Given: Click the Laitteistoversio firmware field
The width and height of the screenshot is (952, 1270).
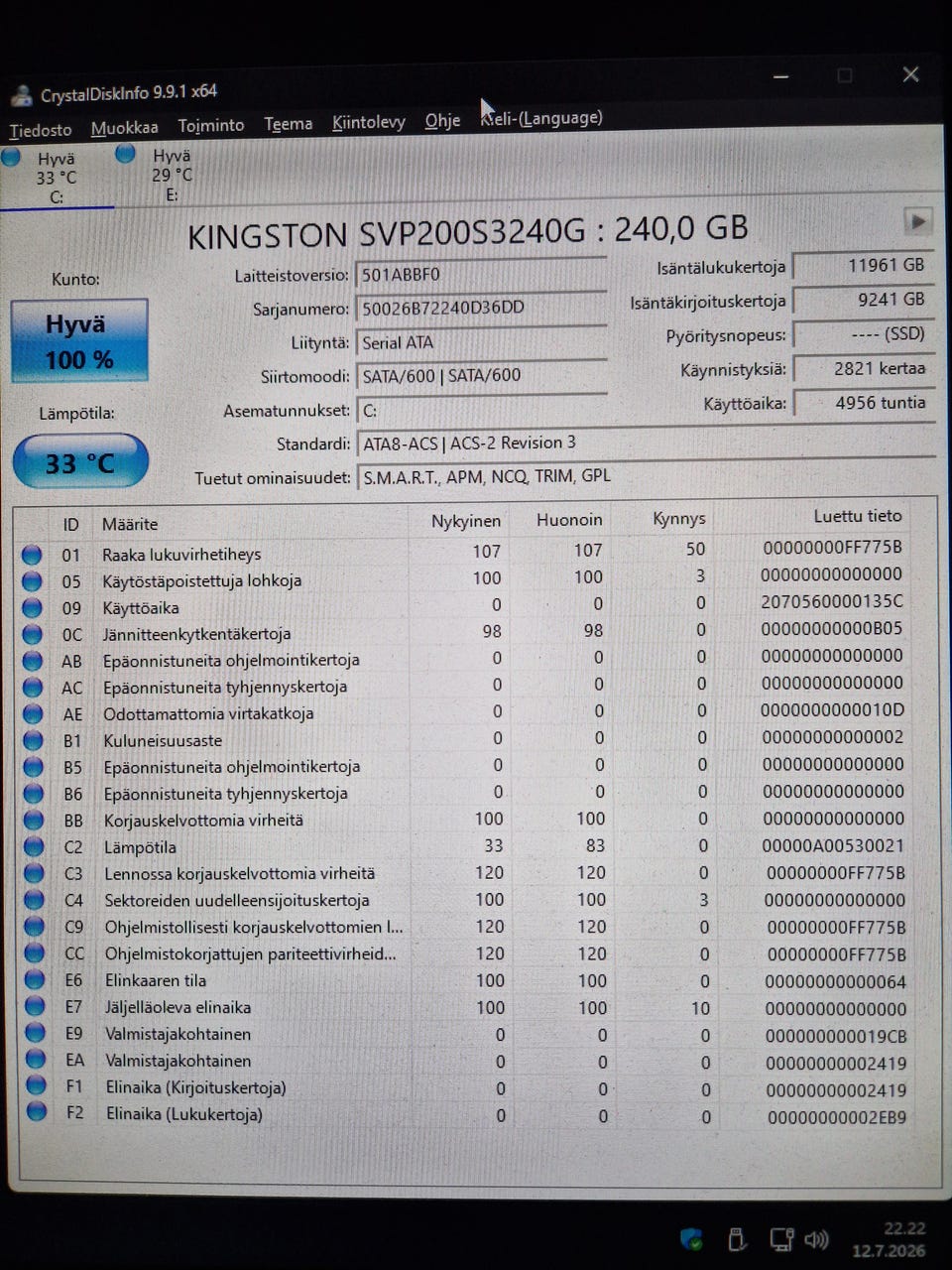Looking at the screenshot, I should 481,274.
